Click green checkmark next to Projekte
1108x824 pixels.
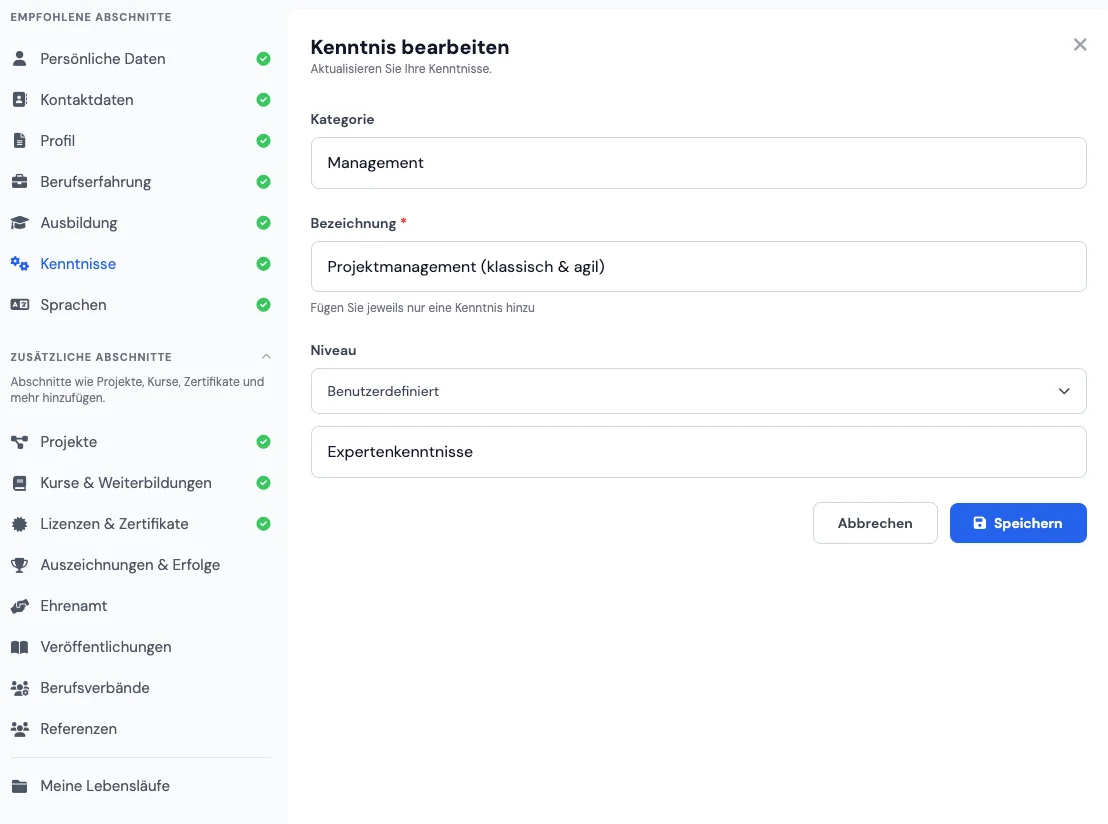click(264, 442)
